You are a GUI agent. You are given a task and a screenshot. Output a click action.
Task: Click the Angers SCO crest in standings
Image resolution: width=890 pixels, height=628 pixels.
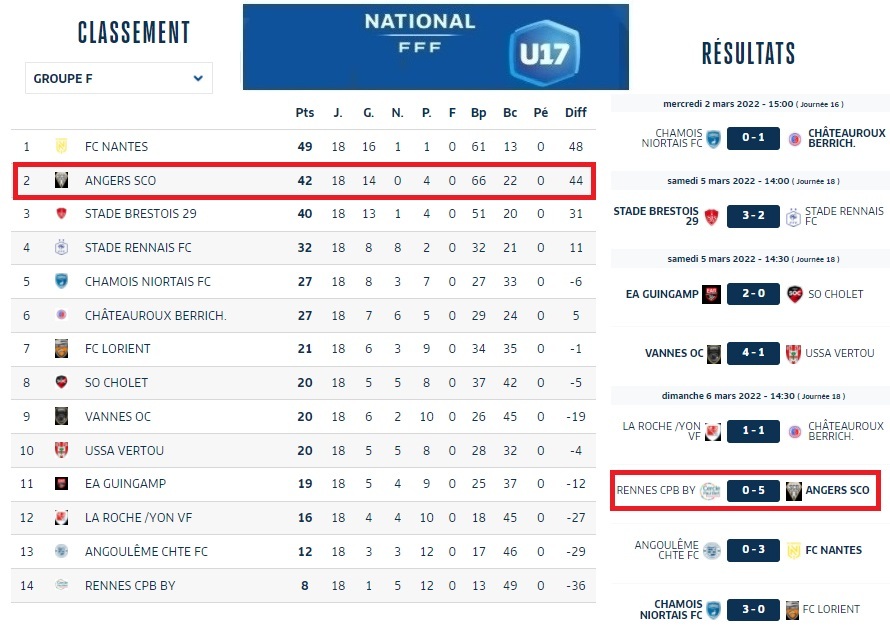pos(61,180)
